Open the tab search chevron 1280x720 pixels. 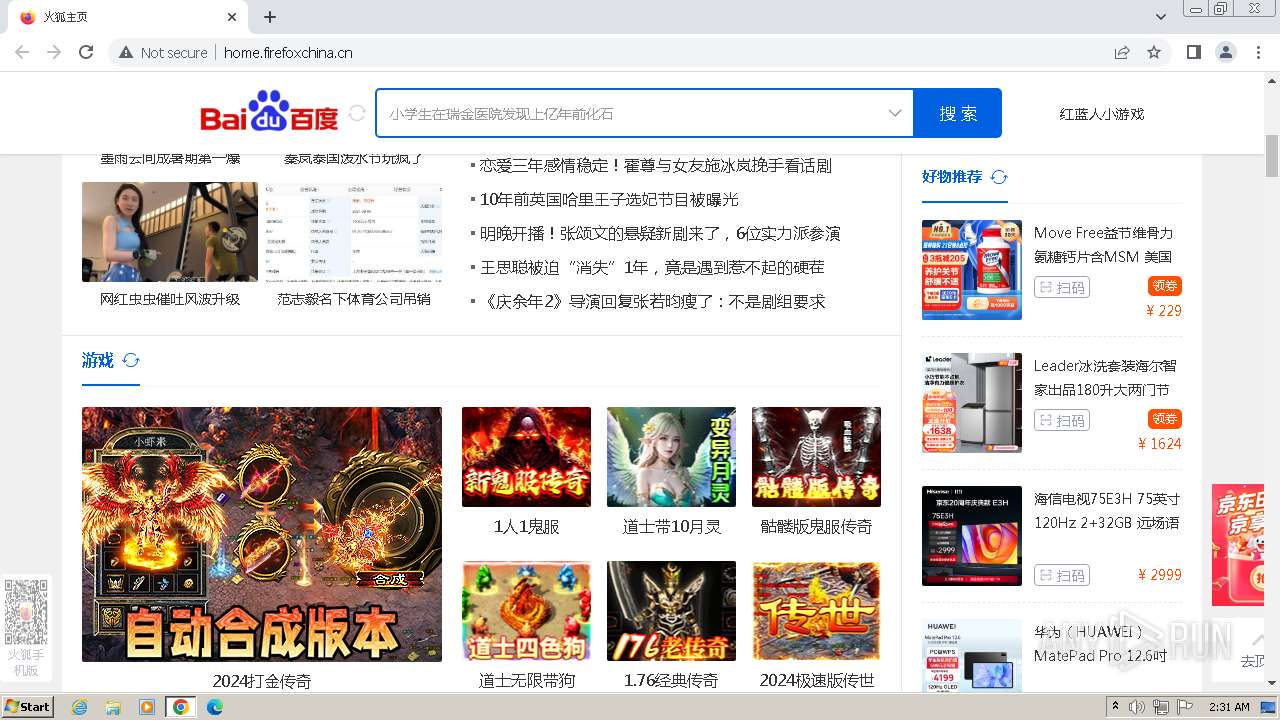pyautogui.click(x=1161, y=17)
